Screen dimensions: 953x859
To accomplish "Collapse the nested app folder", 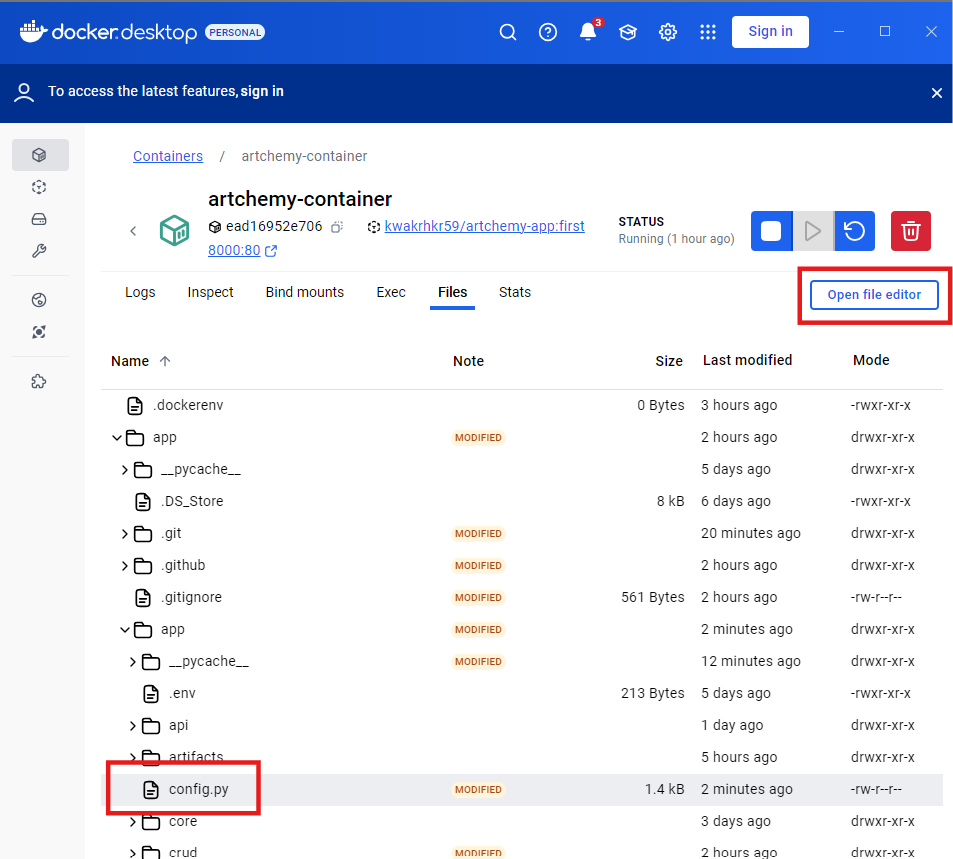I will click(125, 630).
